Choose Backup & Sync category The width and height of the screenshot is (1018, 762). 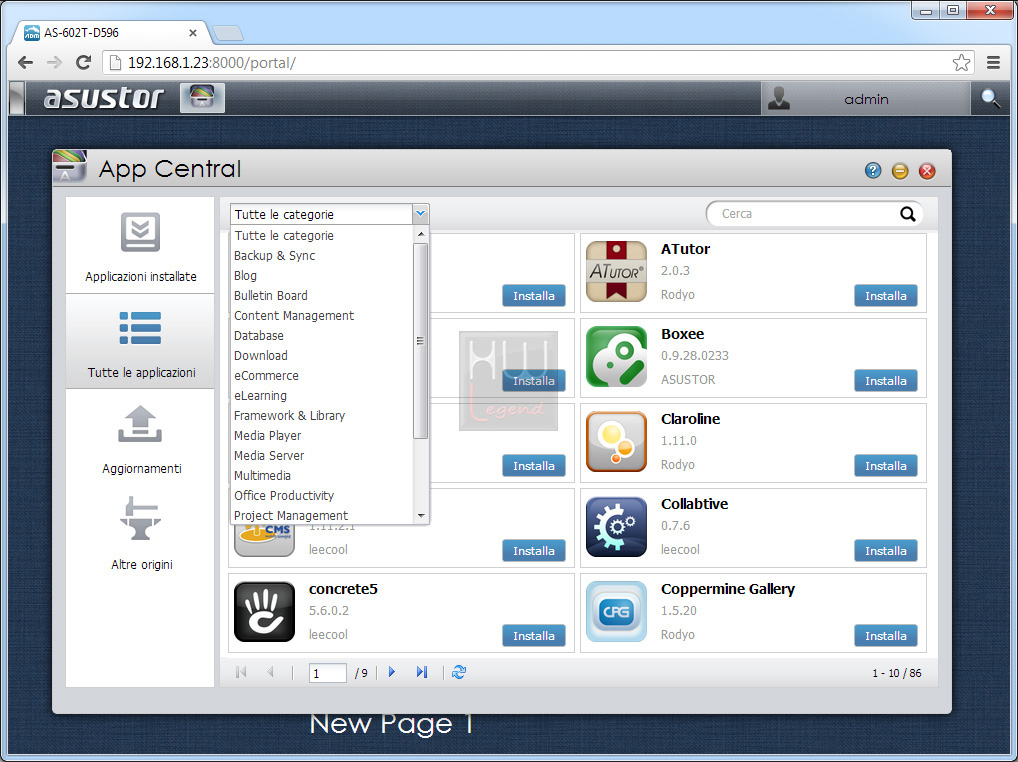323,256
